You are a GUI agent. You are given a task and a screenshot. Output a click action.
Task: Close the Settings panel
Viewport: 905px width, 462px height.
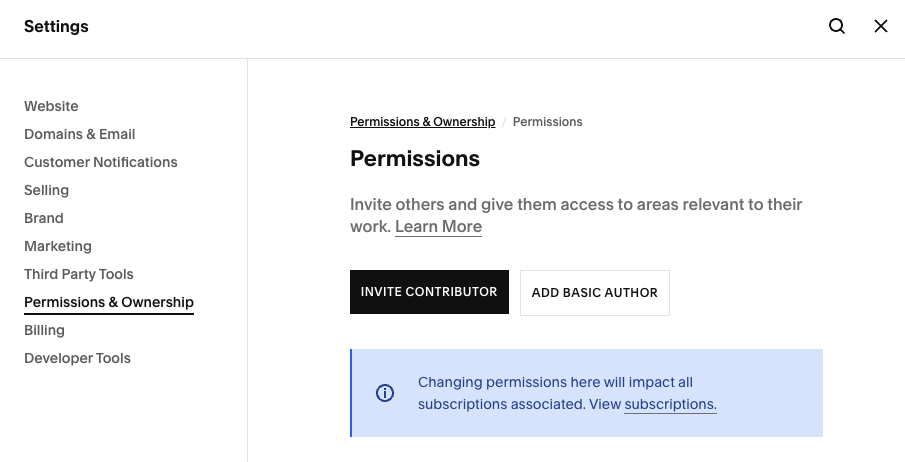(x=881, y=27)
